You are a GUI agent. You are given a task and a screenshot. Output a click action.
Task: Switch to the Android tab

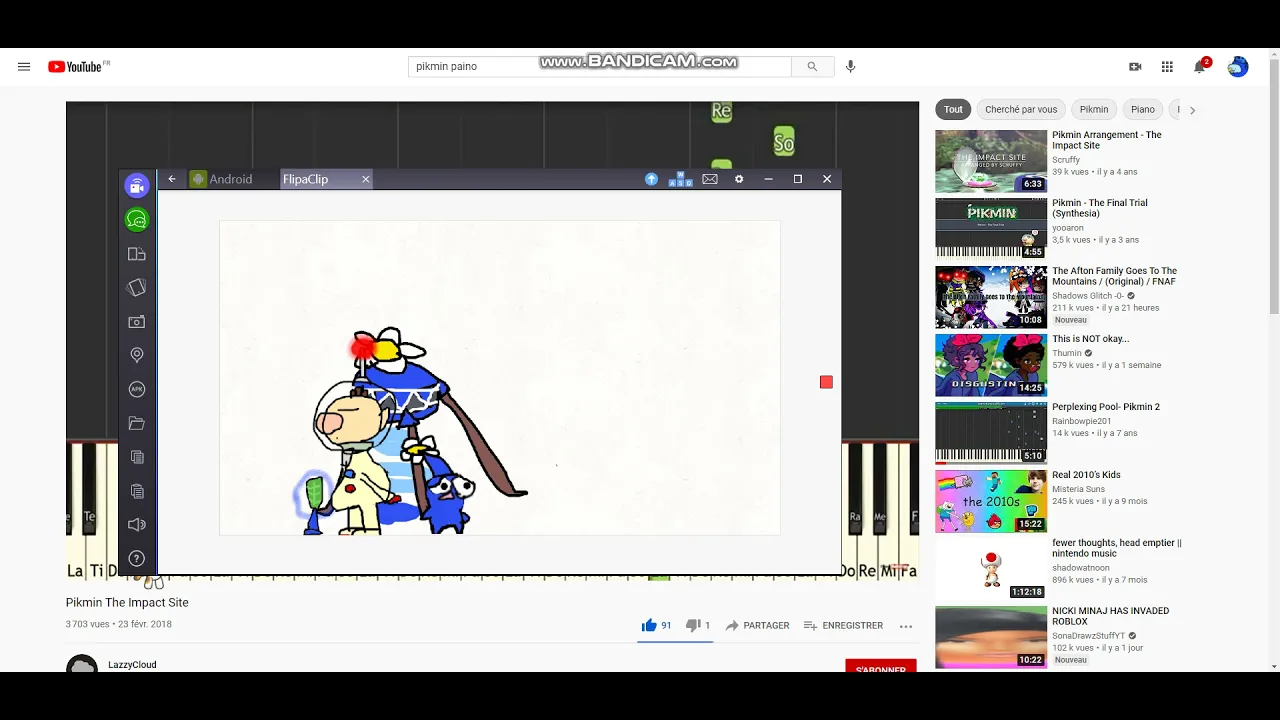(222, 179)
